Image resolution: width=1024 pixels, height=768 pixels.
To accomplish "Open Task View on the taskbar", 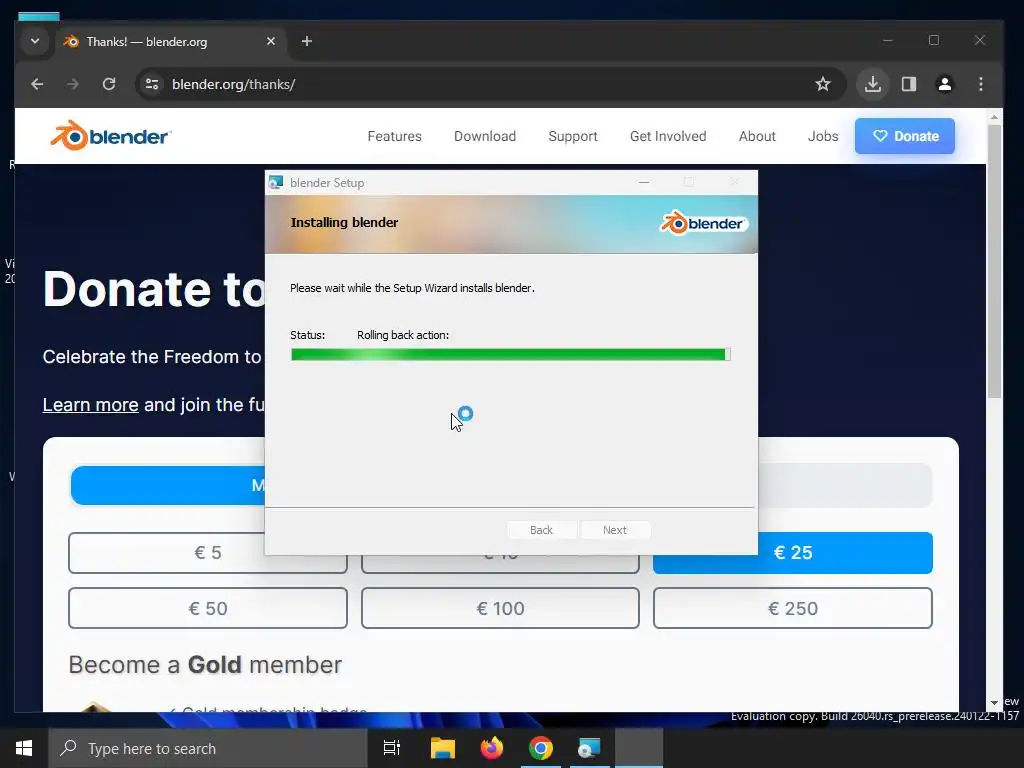I will click(x=392, y=748).
